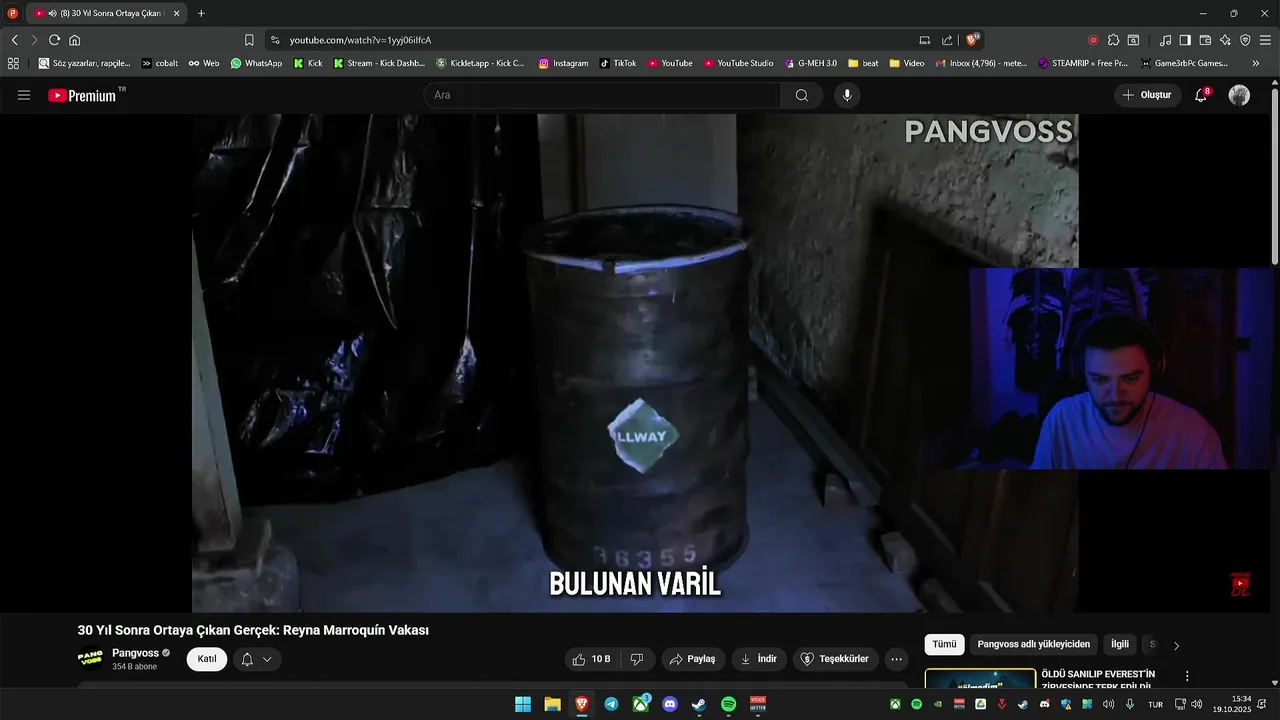Screen dimensions: 1280x720
Task: Like the video with thumbs up
Action: [x=591, y=659]
